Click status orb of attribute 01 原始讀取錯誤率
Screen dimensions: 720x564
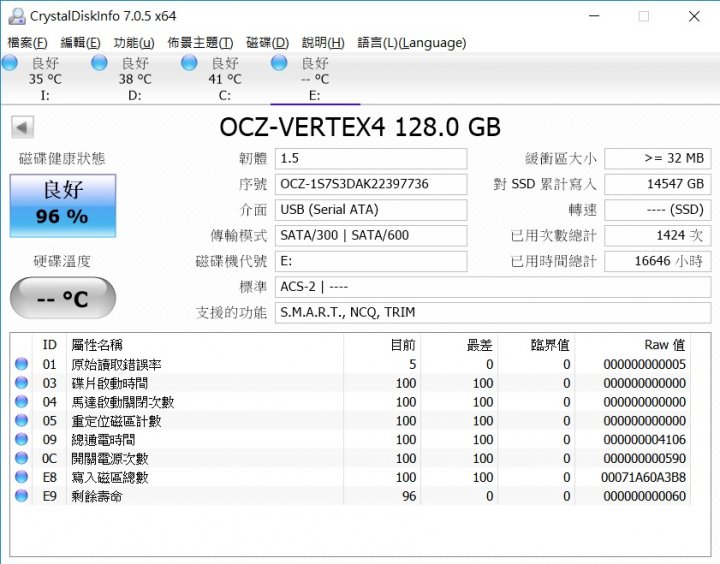pyautogui.click(x=22, y=364)
